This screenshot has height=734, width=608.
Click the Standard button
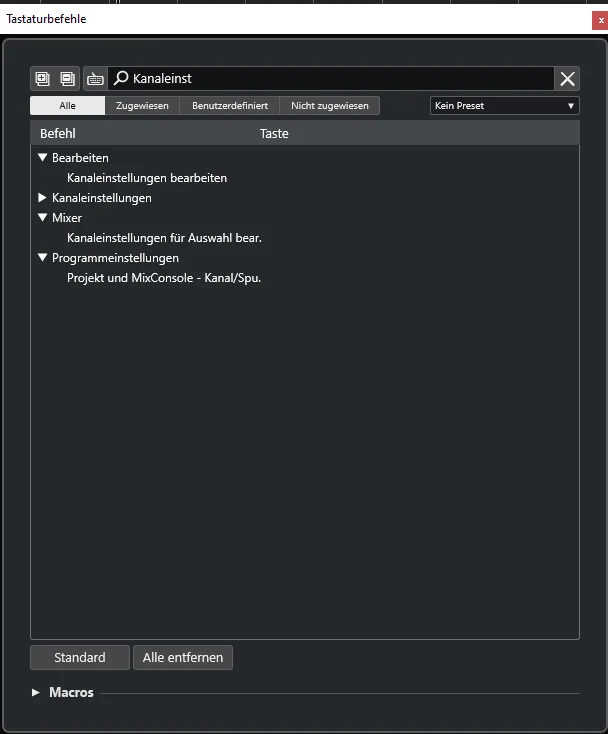(80, 658)
